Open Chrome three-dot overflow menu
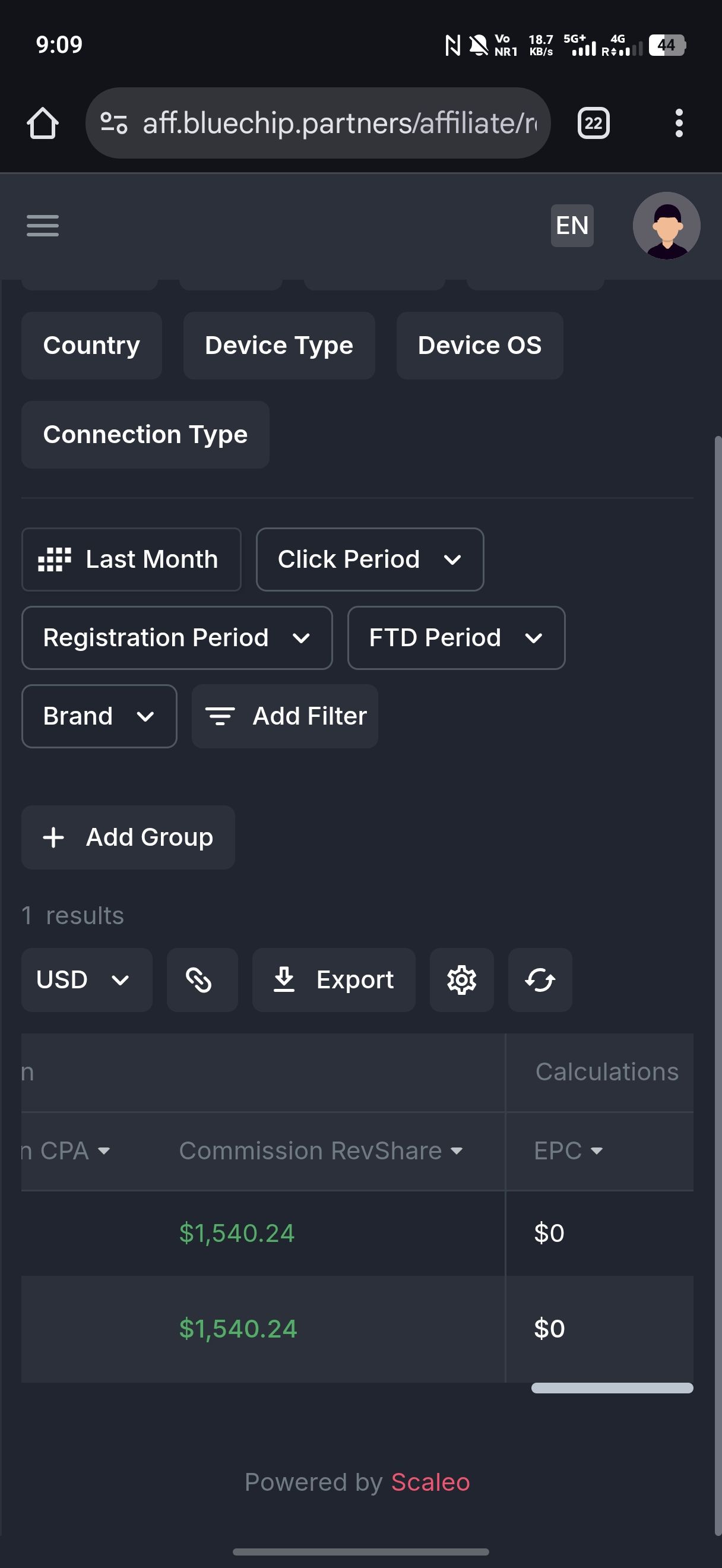Screen dimensions: 722x1568 (x=679, y=124)
